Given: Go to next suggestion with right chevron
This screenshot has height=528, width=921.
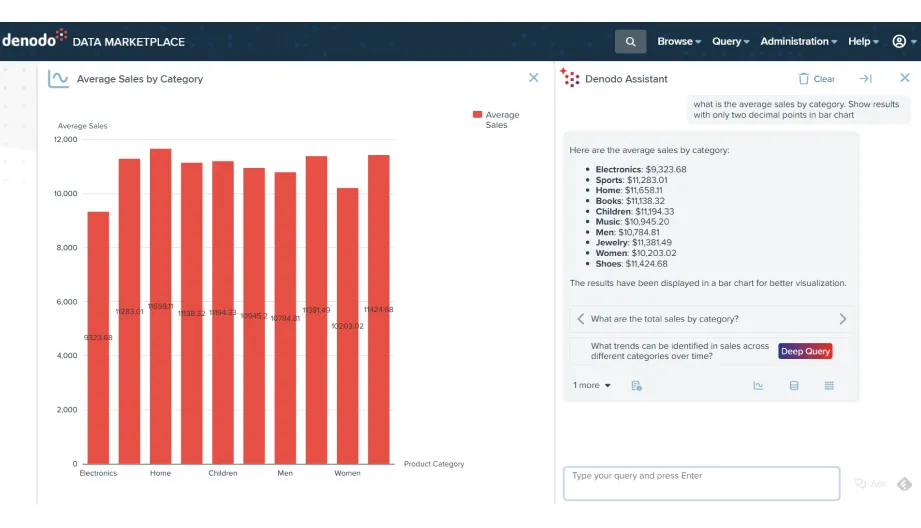Looking at the screenshot, I should (x=842, y=319).
